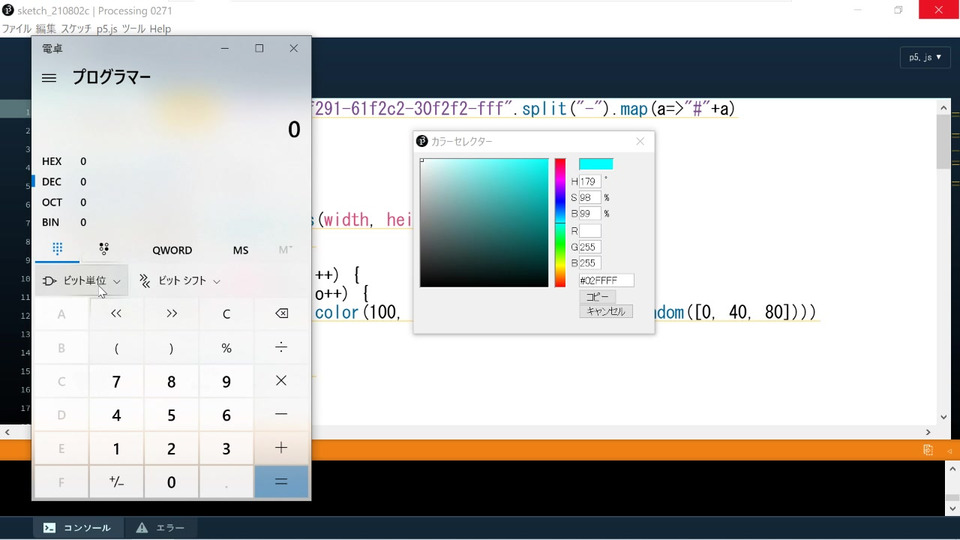This screenshot has width=960, height=540.
Task: Click the editor vertical scrollbar thumb
Action: (943, 142)
